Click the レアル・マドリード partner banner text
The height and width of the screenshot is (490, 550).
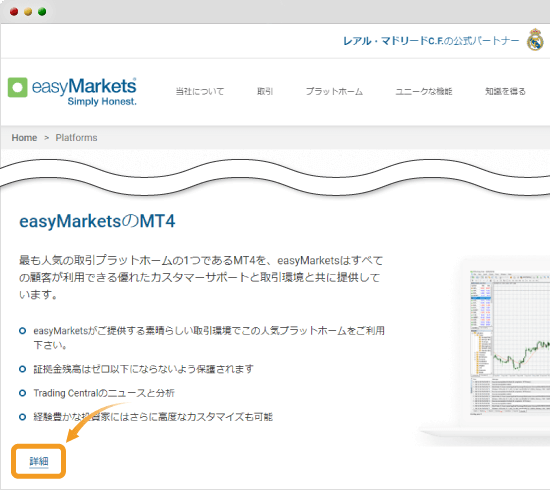click(431, 41)
